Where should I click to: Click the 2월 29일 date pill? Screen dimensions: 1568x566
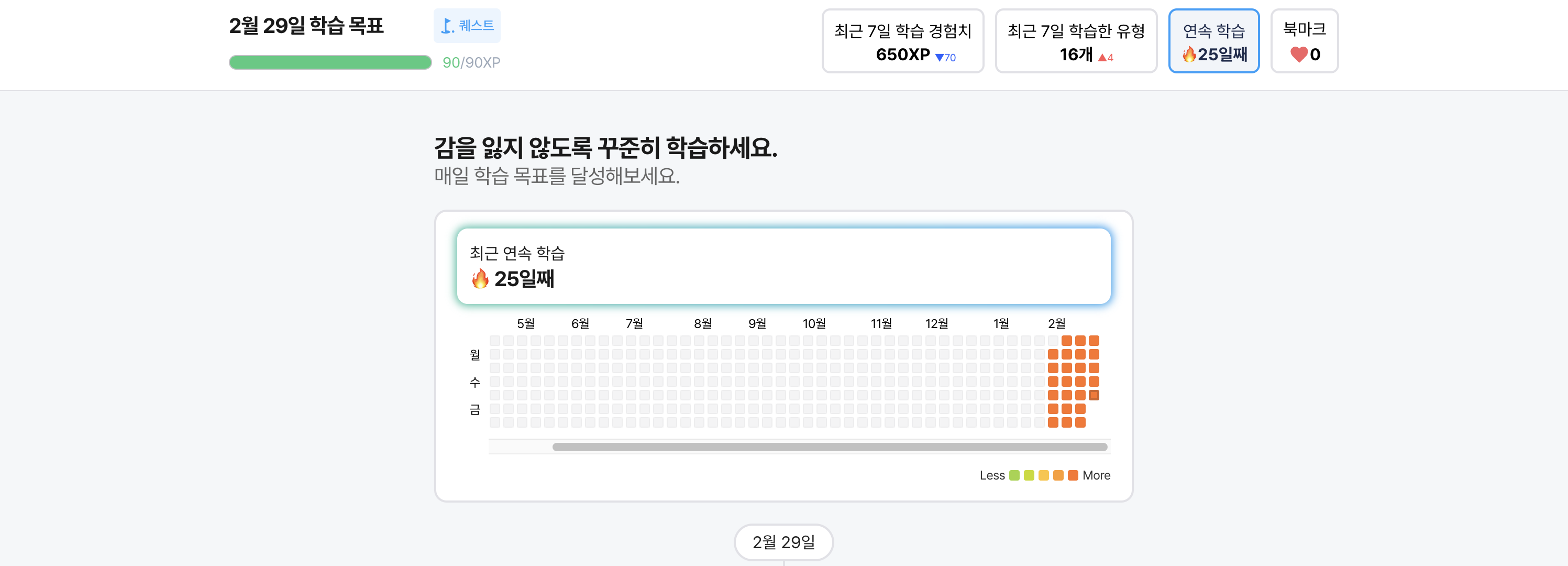click(x=783, y=541)
